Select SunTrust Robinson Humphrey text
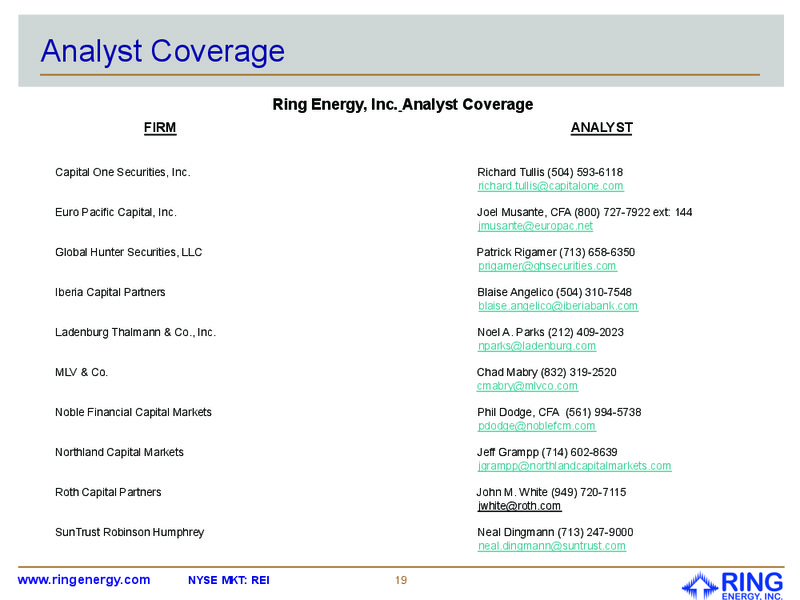 (x=130, y=533)
